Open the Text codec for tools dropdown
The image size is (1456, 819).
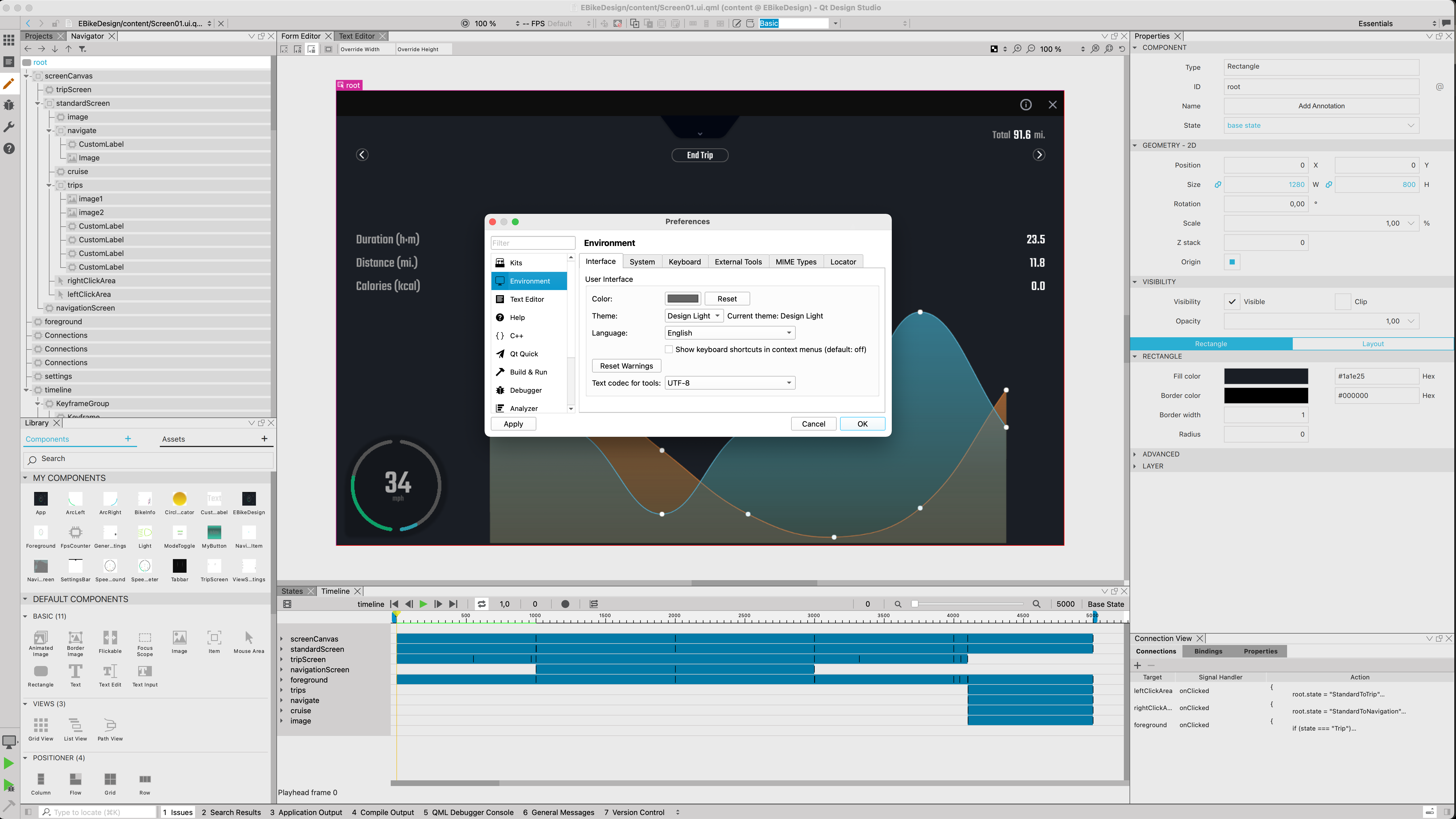coord(730,383)
